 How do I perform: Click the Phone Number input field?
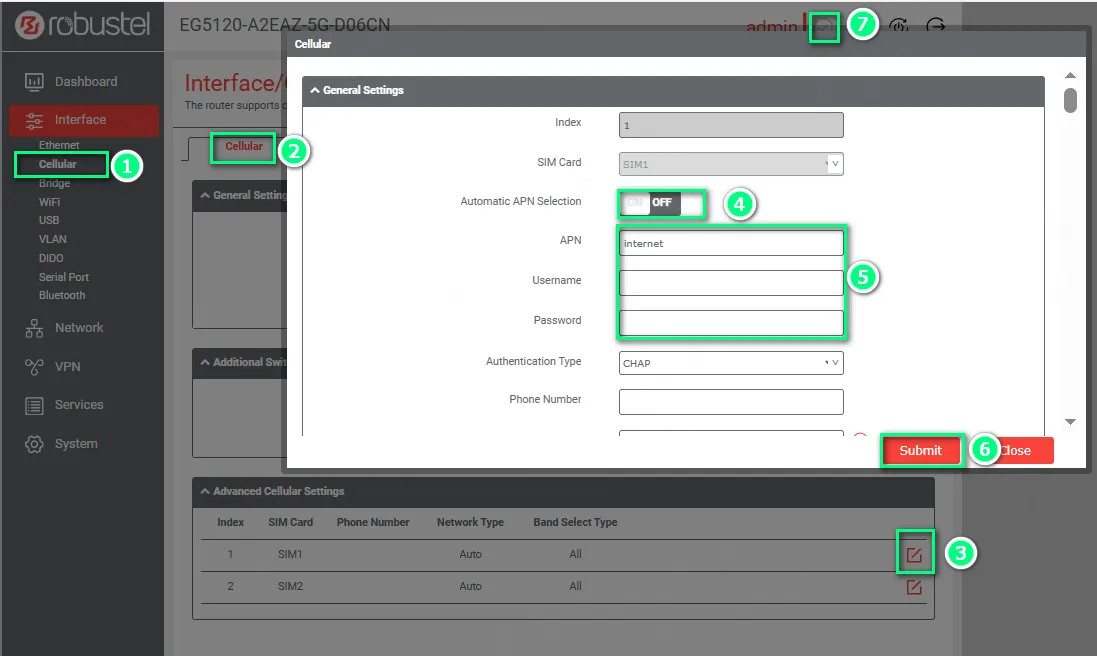[731, 401]
